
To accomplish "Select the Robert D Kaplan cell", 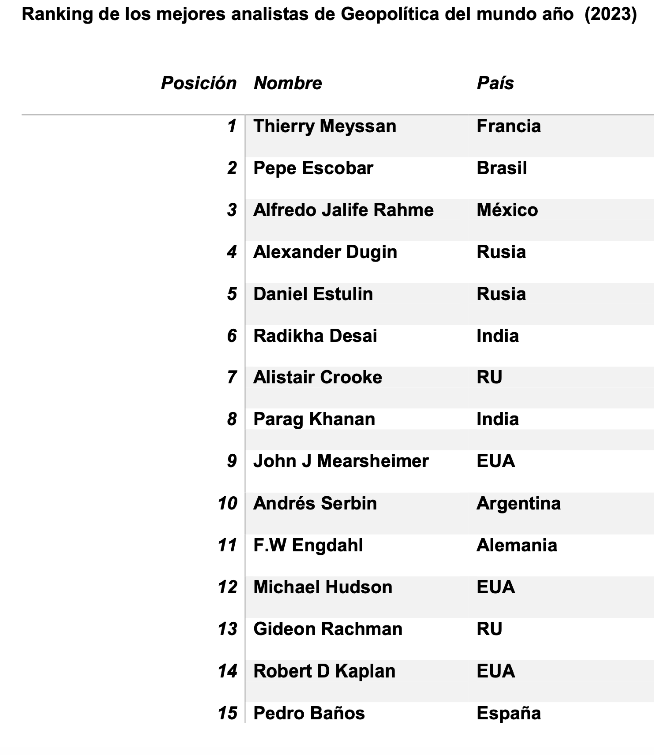I will (323, 671).
